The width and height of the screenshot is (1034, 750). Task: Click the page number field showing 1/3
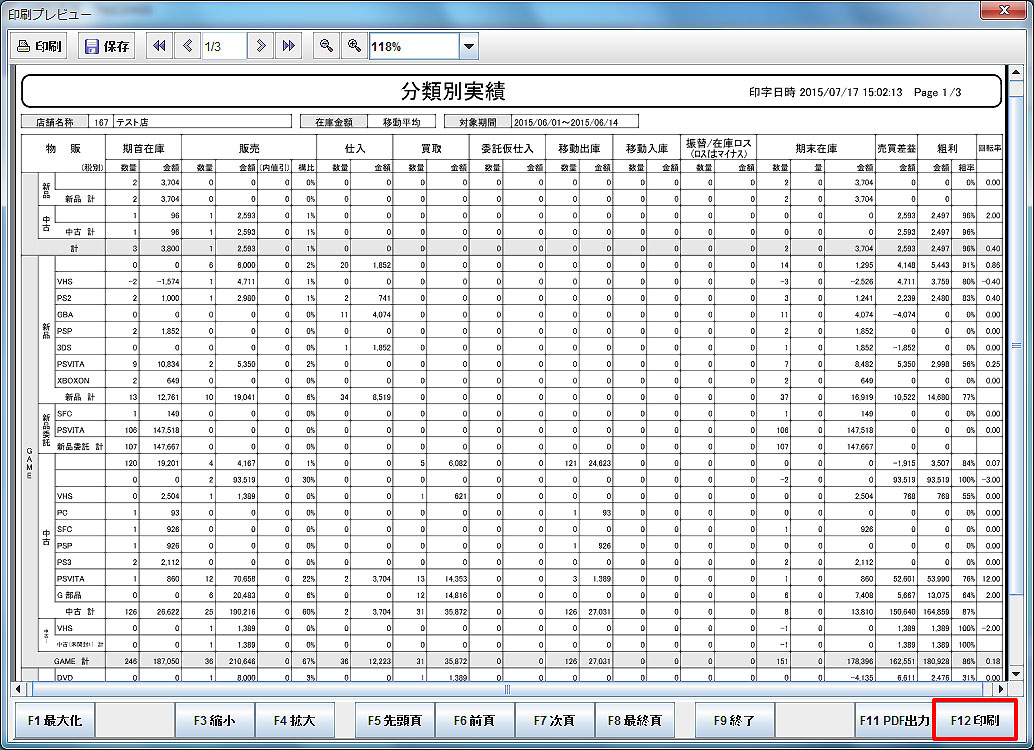224,46
